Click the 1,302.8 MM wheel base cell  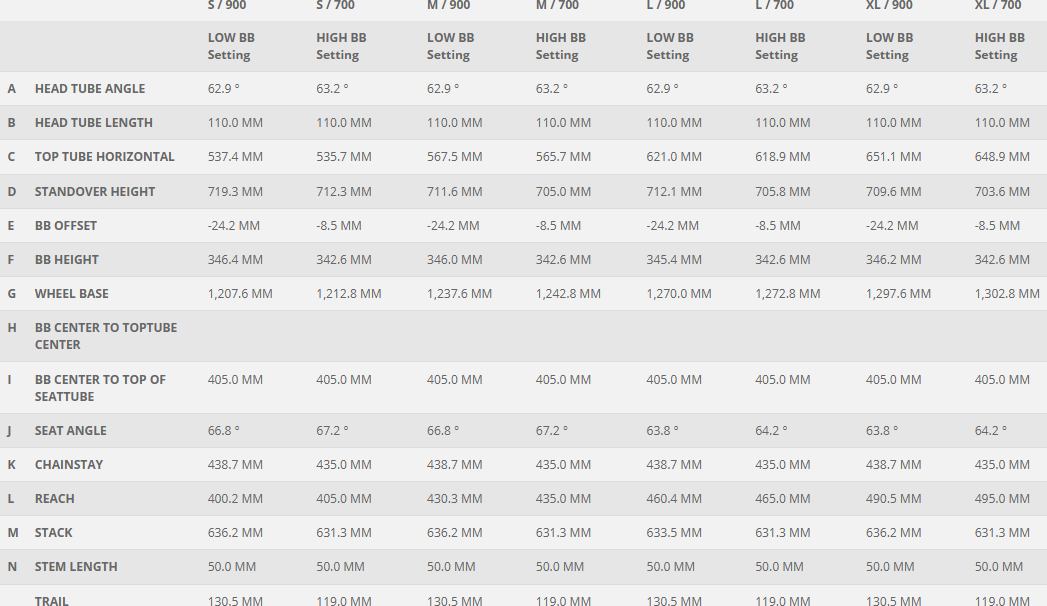pos(1007,294)
